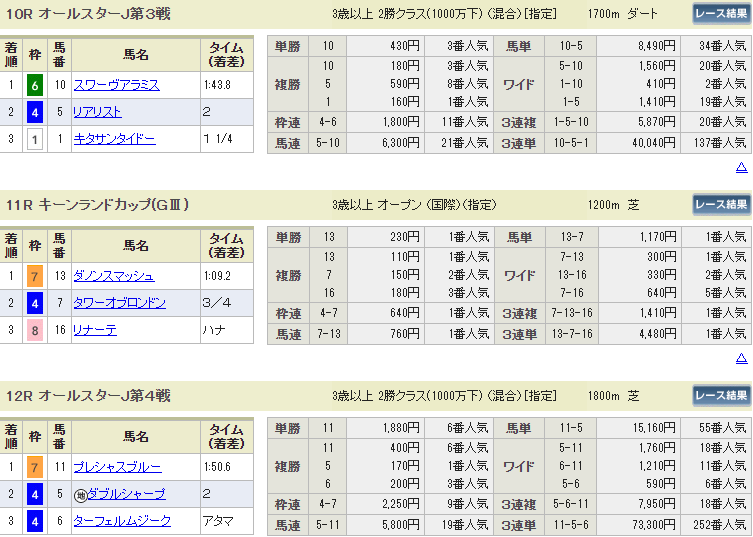Click blue frame number 4 beside ターフェルムジーク
Image resolution: width=753 pixels, height=537 pixels.
[35, 521]
